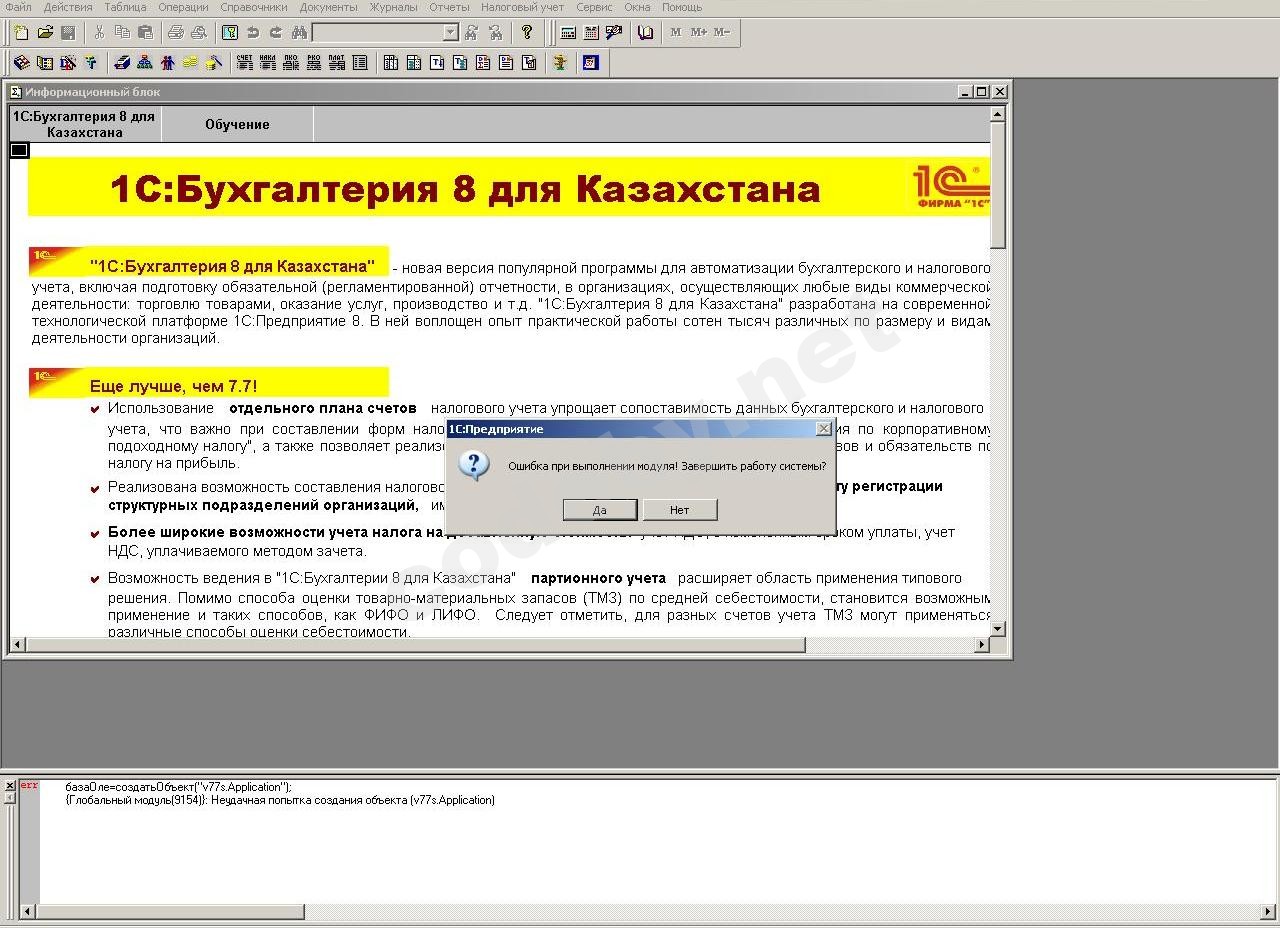Image resolution: width=1280 pixels, height=928 pixels.
Task: Click the Cut scissors icon
Action: (99, 32)
